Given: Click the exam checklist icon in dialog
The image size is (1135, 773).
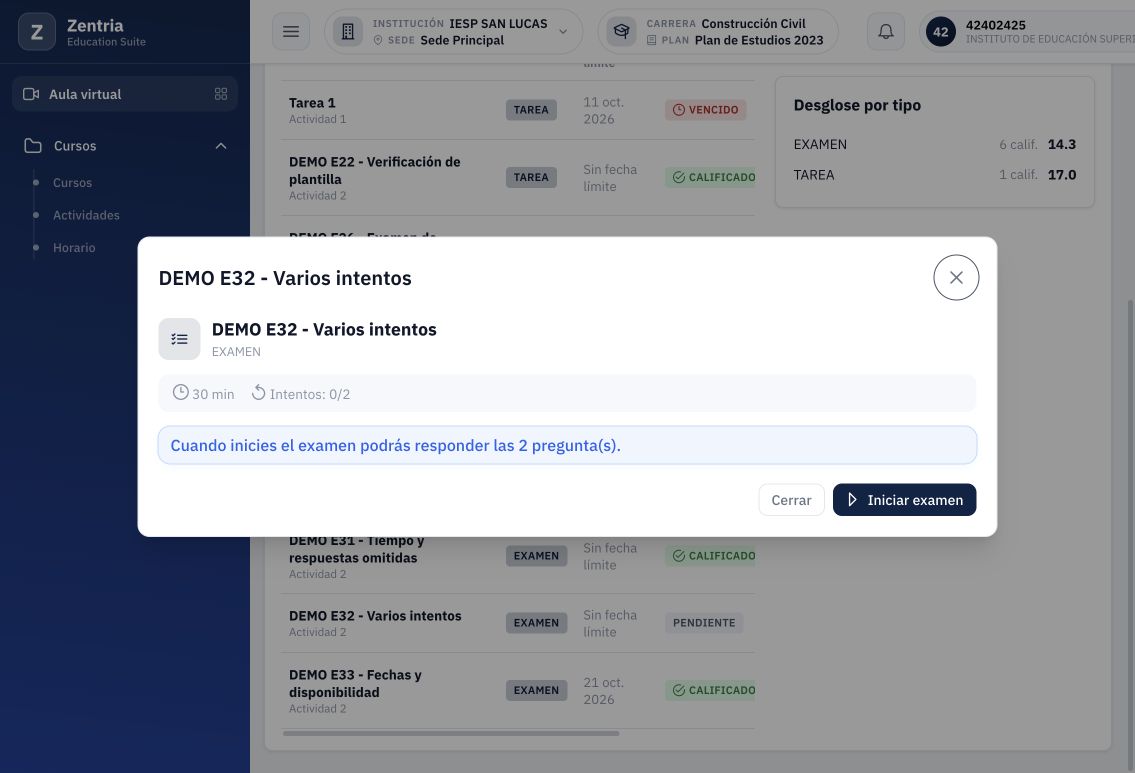Looking at the screenshot, I should (x=180, y=339).
